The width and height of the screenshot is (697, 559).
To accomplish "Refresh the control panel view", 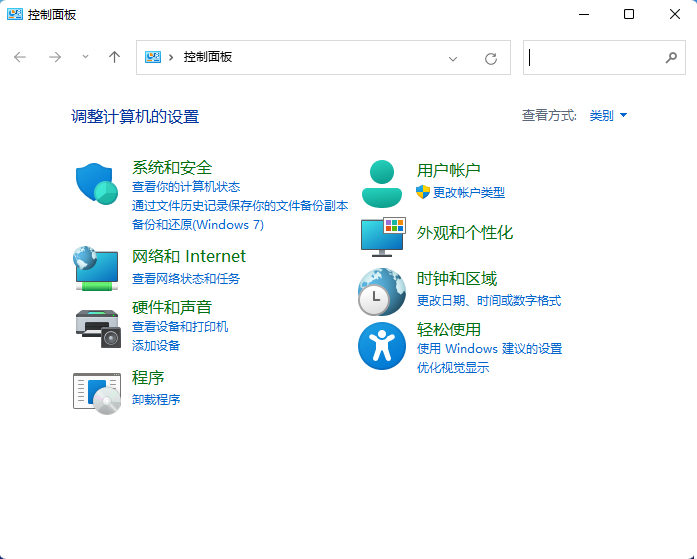I will 491,58.
